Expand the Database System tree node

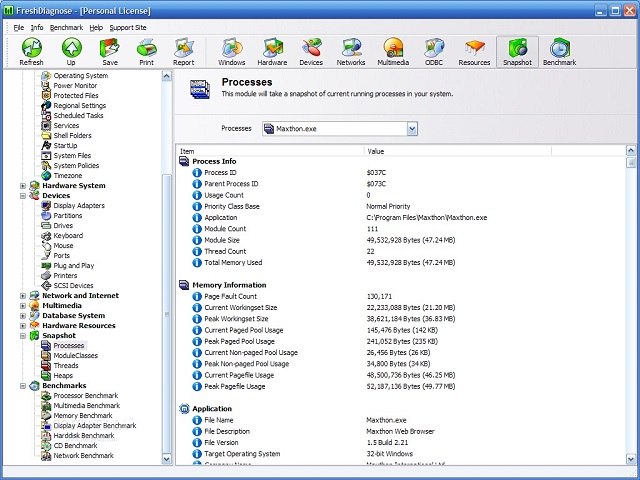[x=23, y=316]
